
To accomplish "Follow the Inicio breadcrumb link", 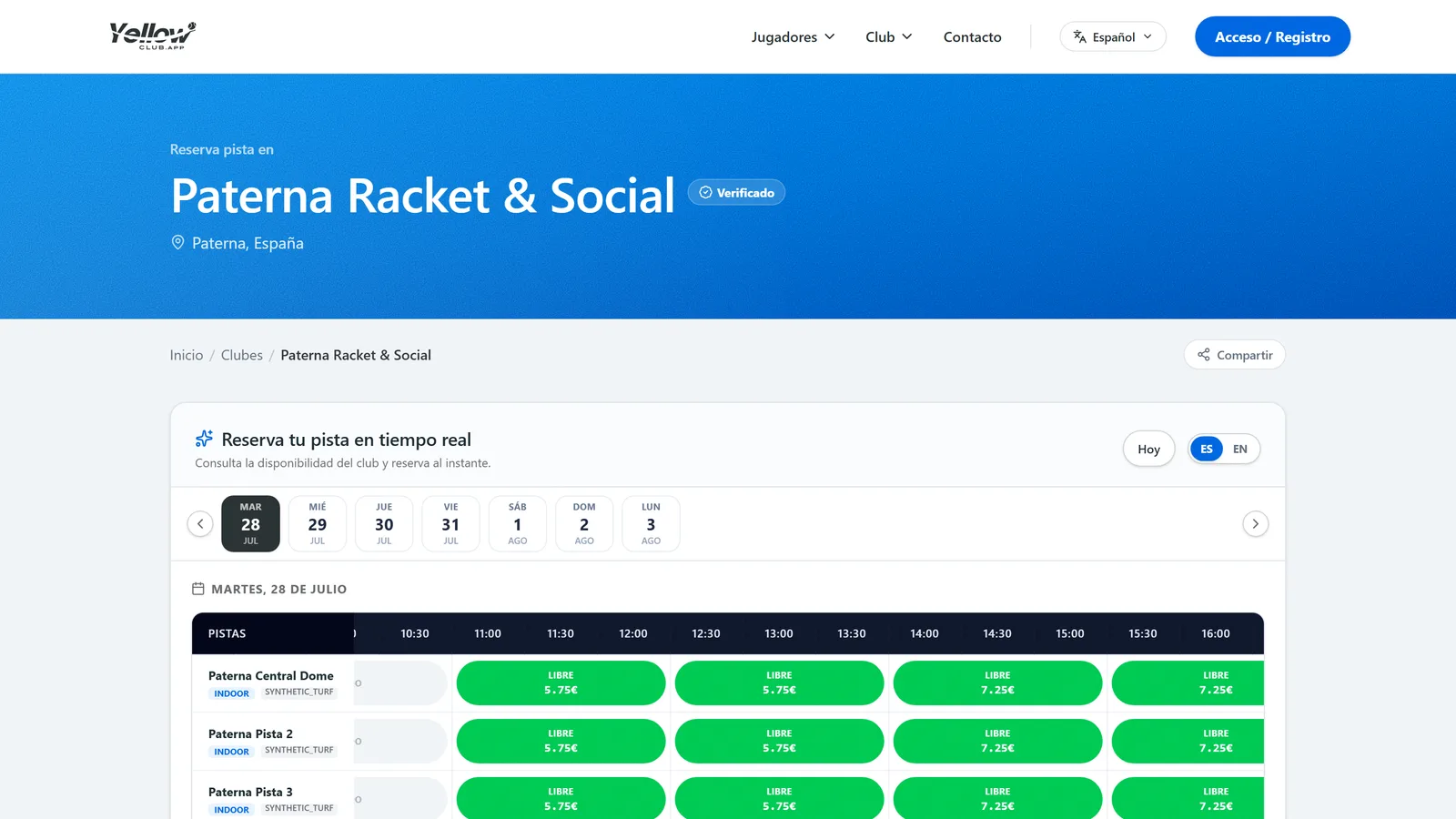I will tap(187, 355).
